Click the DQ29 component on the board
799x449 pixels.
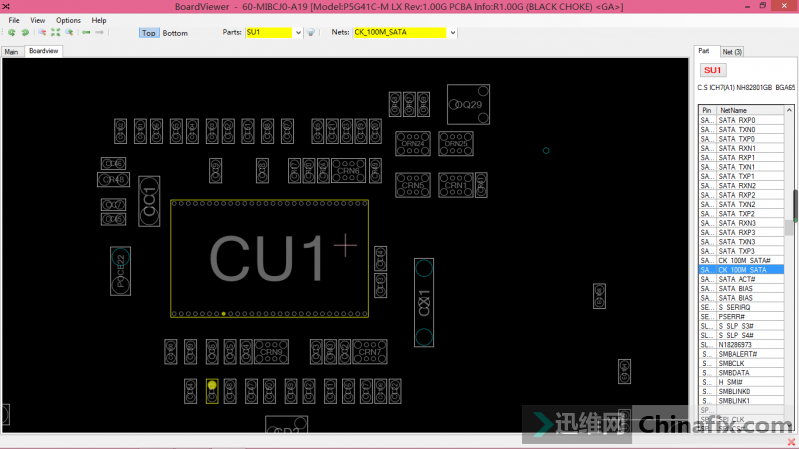coord(468,104)
